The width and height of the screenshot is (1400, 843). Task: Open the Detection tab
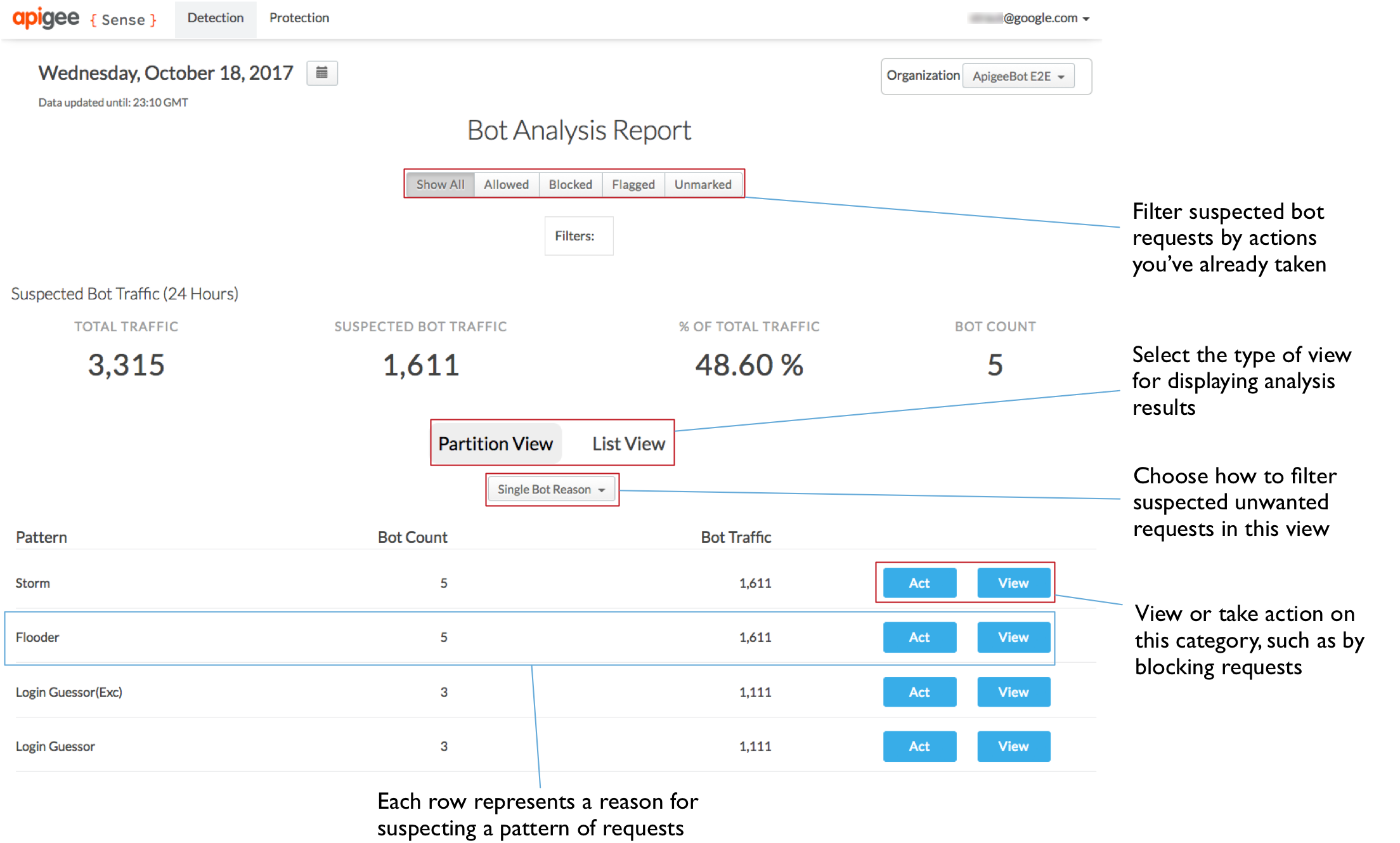click(215, 18)
